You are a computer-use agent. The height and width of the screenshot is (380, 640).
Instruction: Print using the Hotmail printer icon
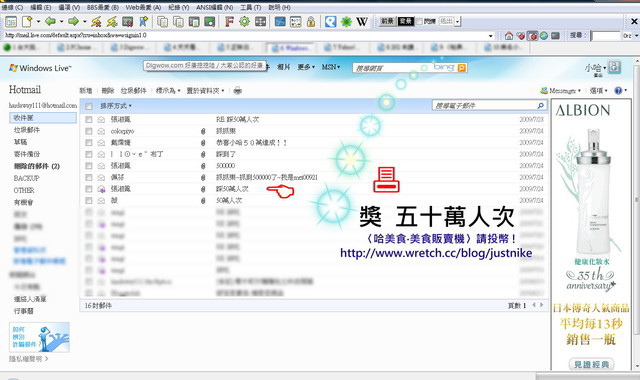point(238,91)
